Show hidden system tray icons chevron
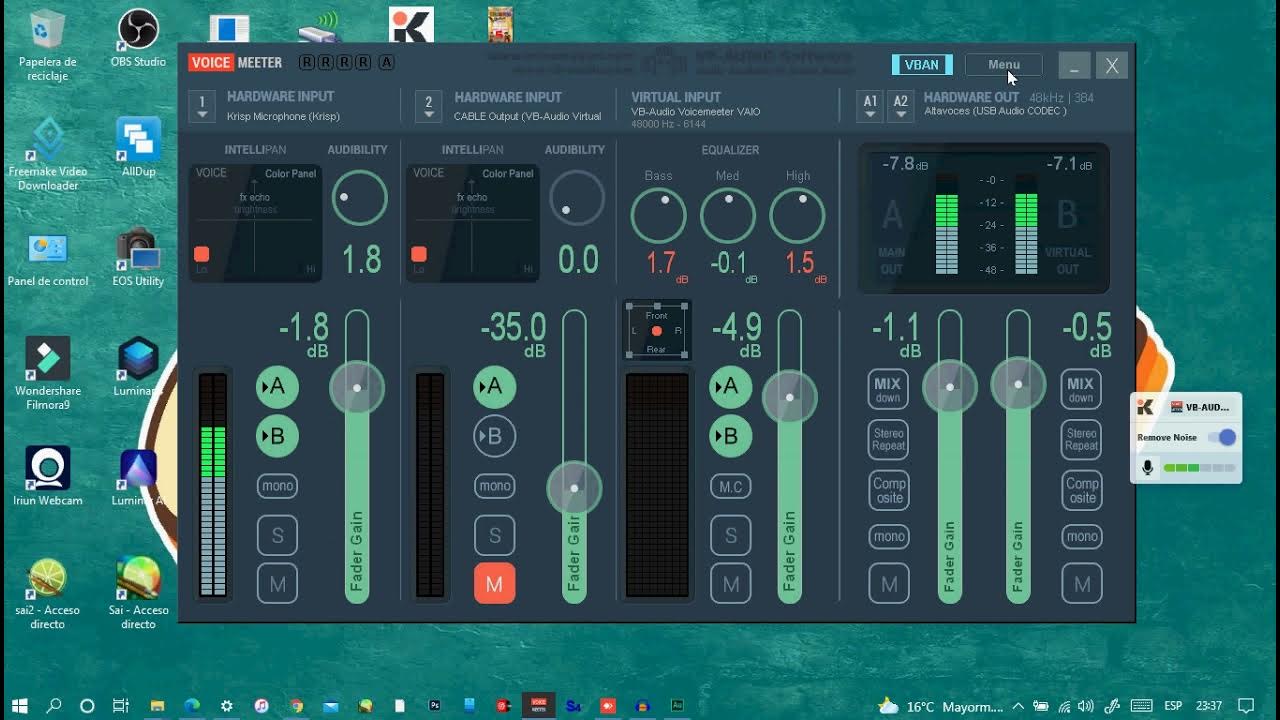This screenshot has height=720, width=1280. coord(1018,706)
